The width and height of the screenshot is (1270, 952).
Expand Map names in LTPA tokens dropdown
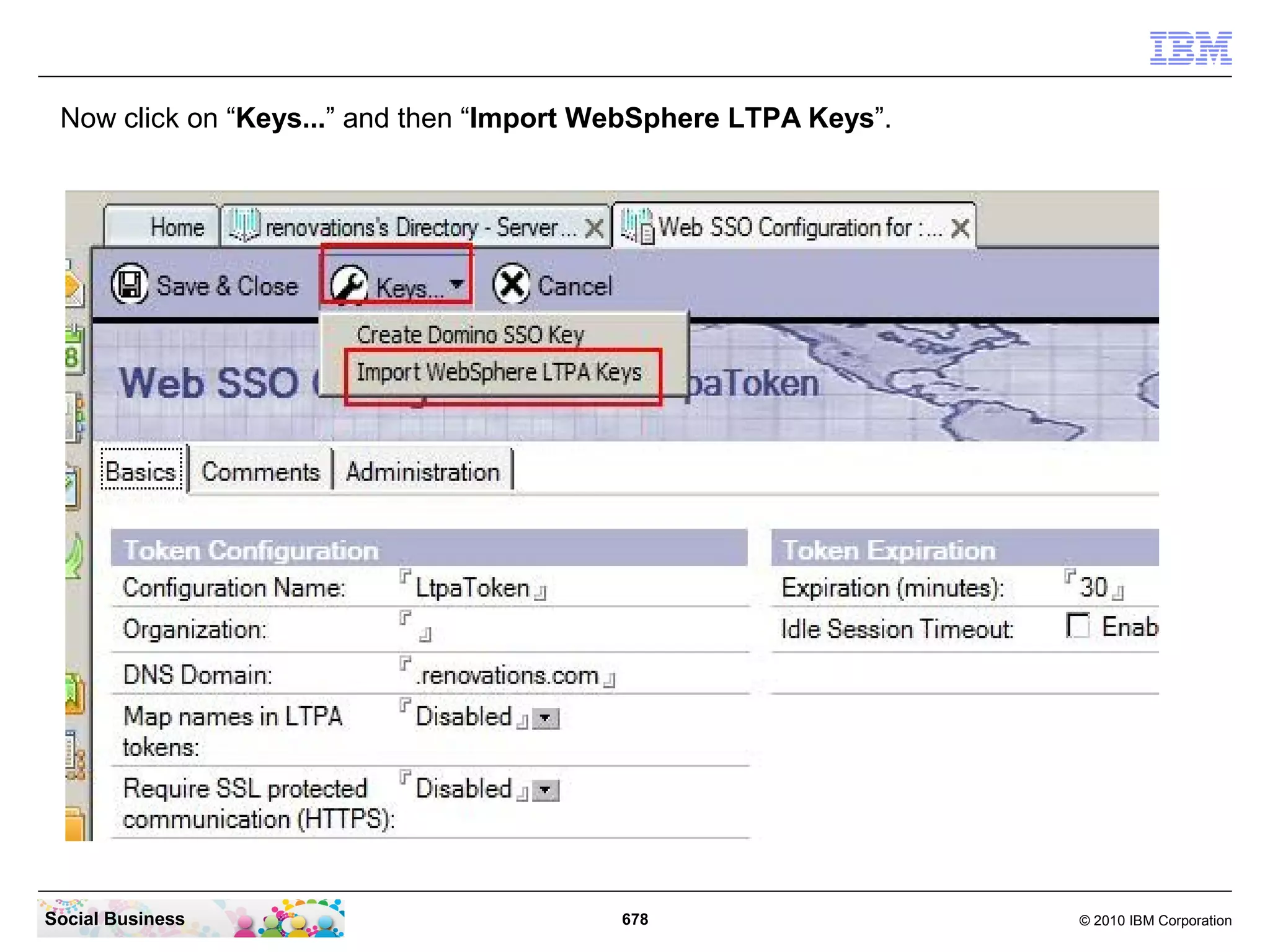point(546,719)
